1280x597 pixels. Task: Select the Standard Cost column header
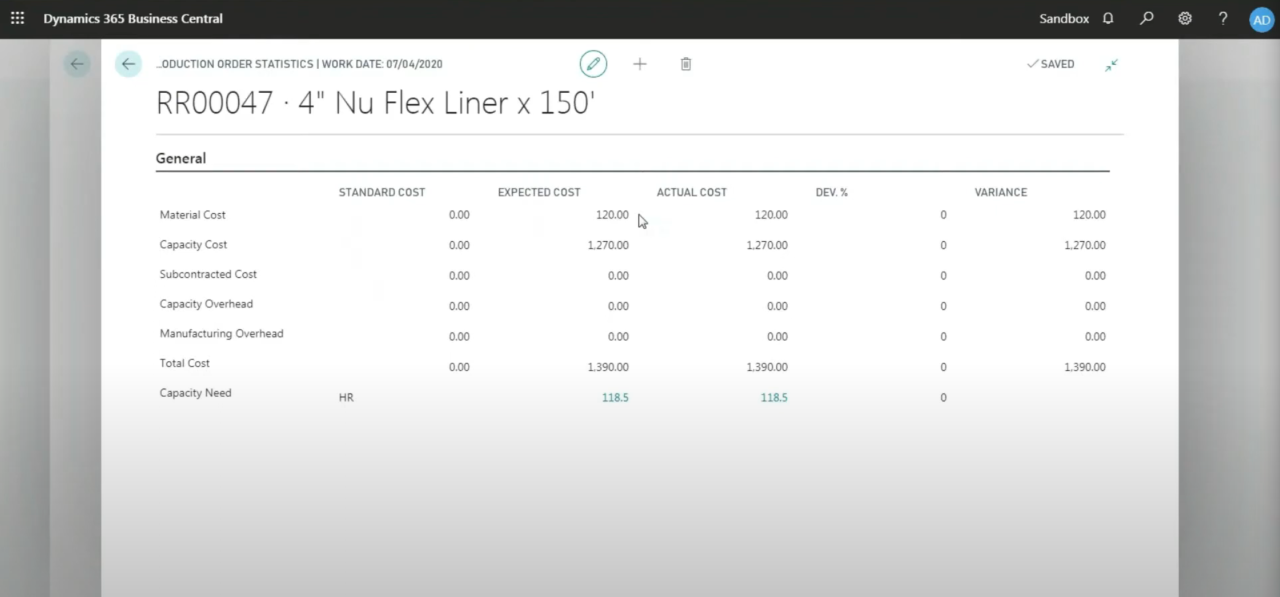[382, 192]
